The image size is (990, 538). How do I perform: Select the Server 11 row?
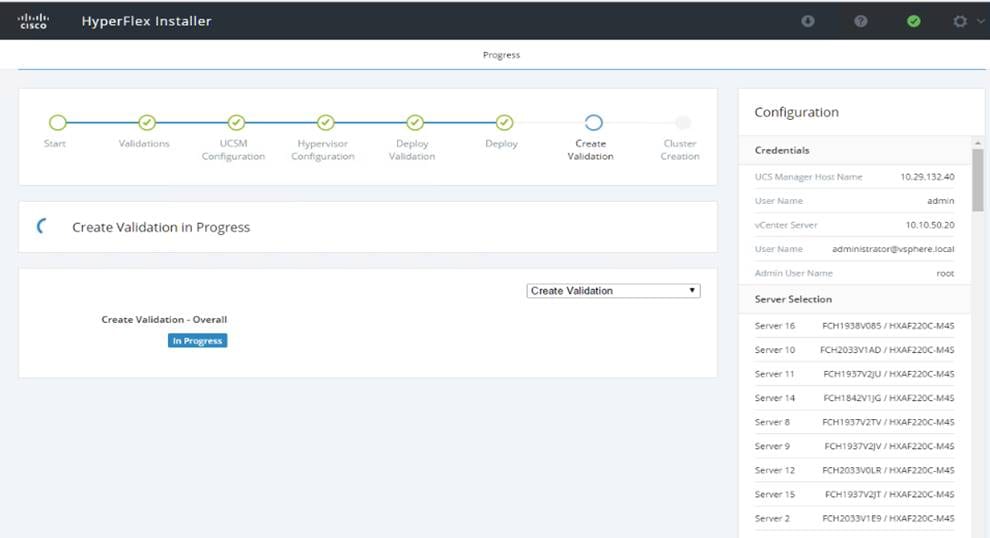click(854, 374)
